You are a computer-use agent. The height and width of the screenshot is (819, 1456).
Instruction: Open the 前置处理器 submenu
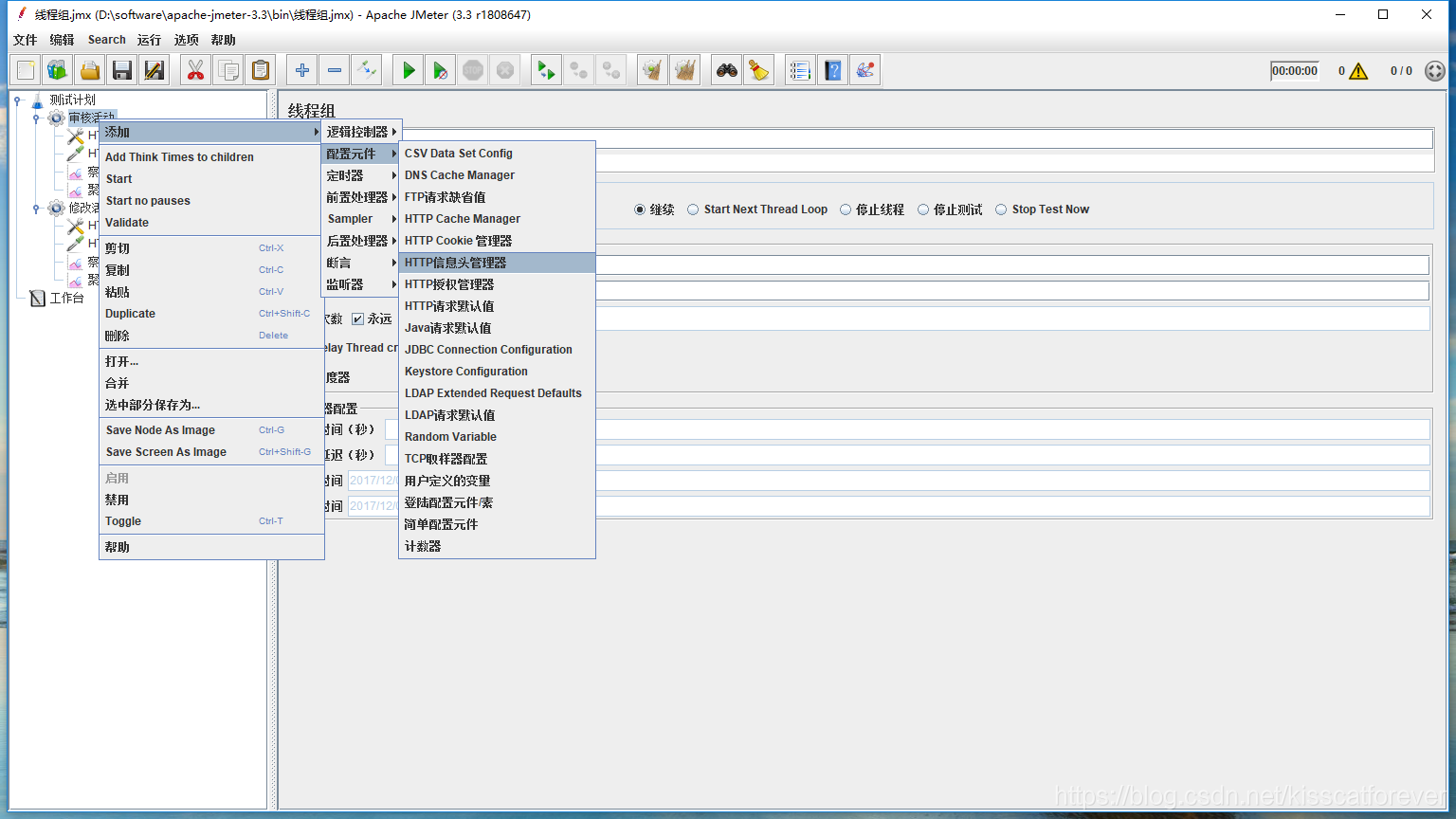pos(361,197)
